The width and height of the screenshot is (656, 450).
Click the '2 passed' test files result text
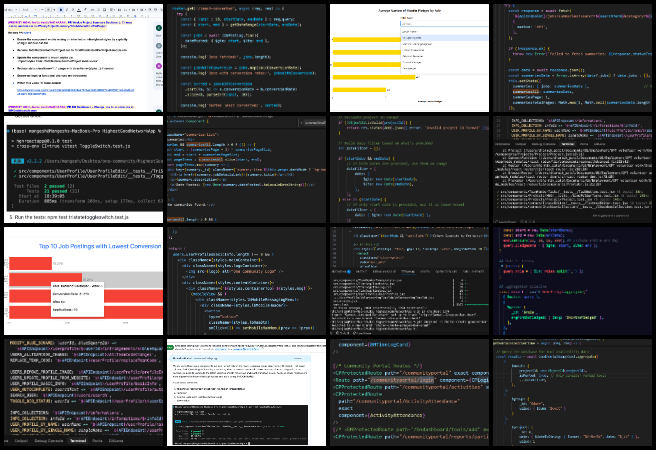click(x=54, y=186)
